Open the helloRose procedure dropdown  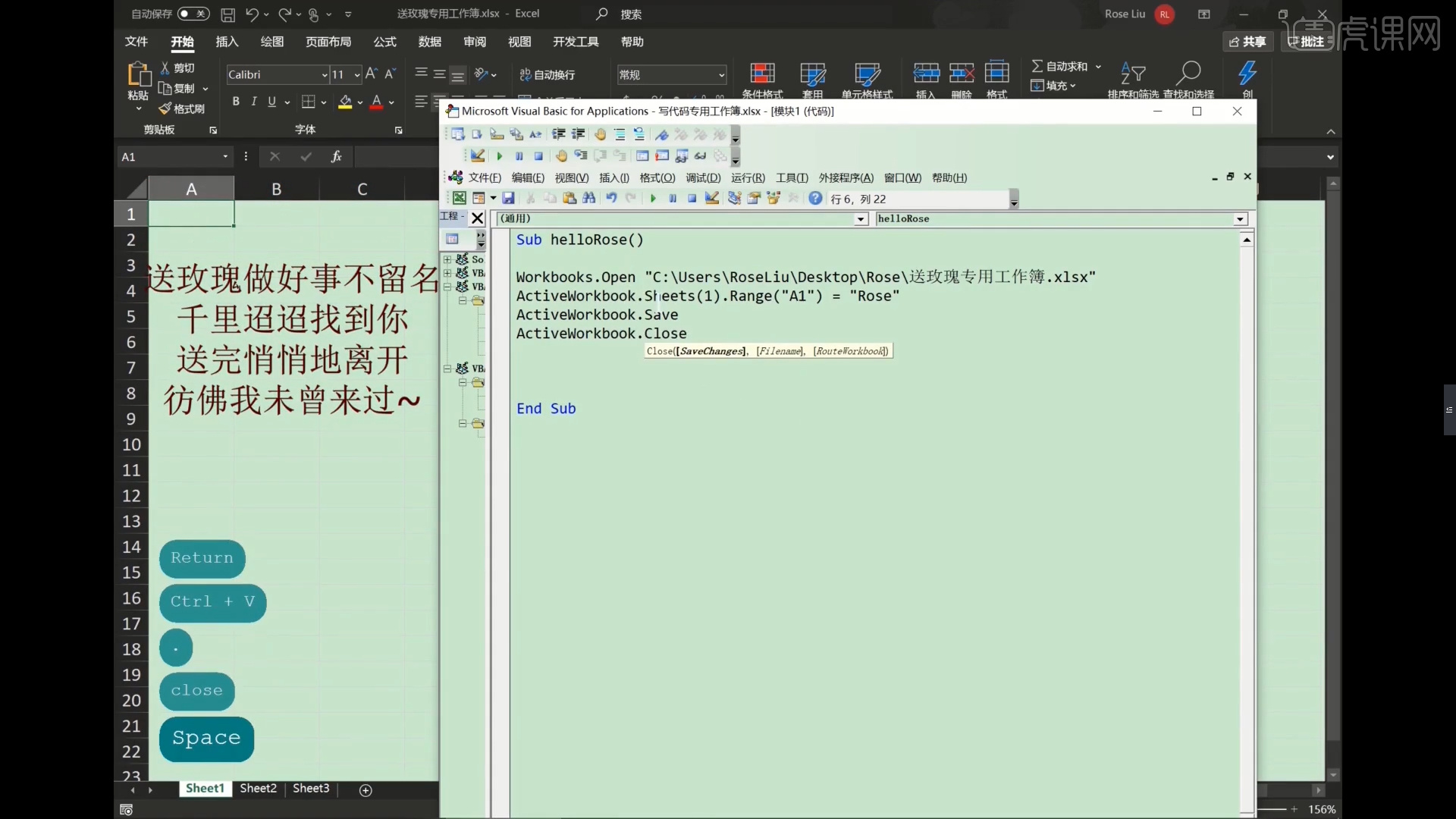coord(1240,219)
